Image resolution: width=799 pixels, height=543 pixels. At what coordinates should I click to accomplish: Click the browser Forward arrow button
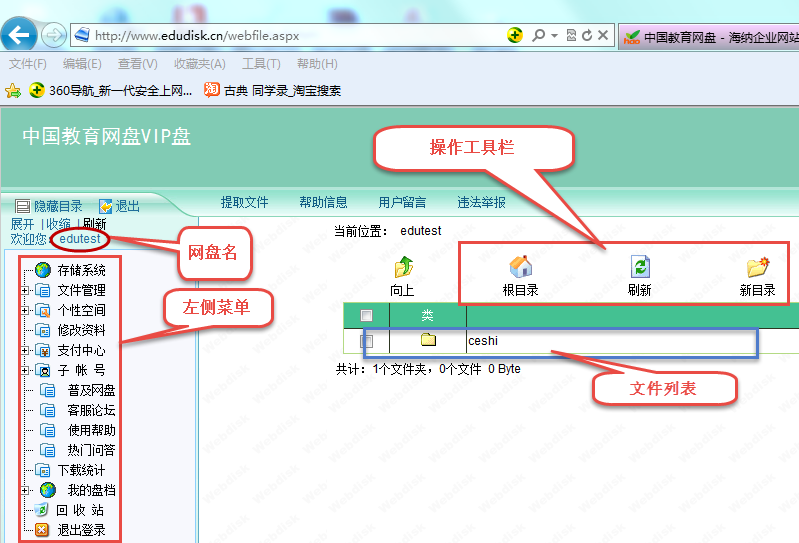[x=54, y=36]
